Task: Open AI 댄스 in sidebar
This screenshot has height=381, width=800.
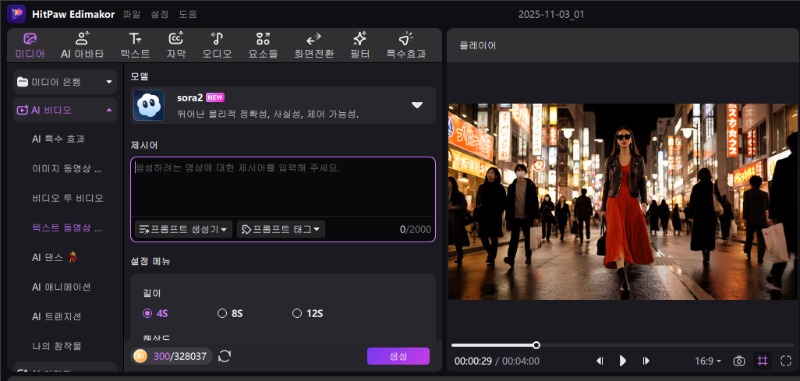Action: pyautogui.click(x=55, y=258)
